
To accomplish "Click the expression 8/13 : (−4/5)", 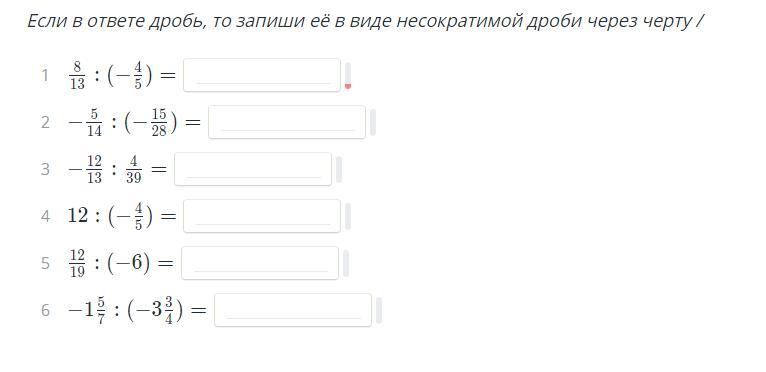I will [122, 75].
